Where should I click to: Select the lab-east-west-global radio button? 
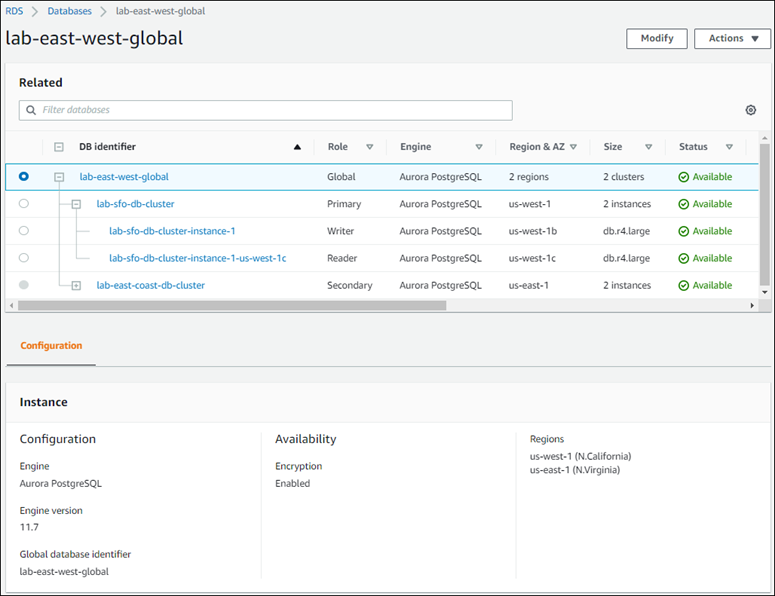(24, 177)
